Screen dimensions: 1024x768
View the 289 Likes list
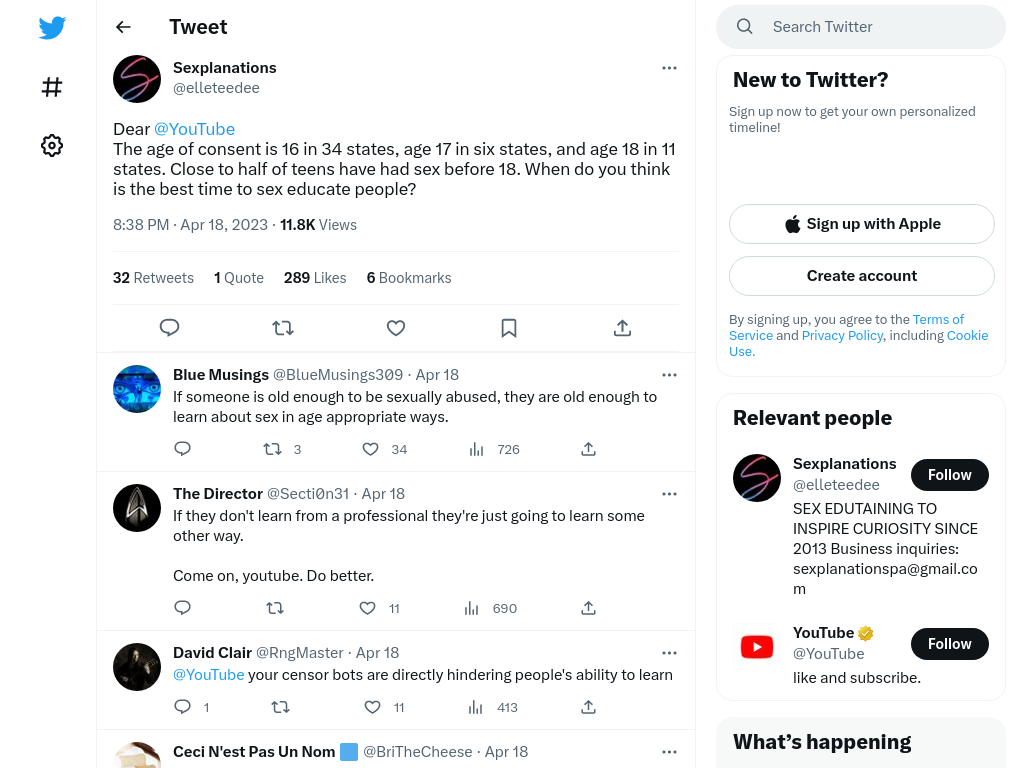315,278
